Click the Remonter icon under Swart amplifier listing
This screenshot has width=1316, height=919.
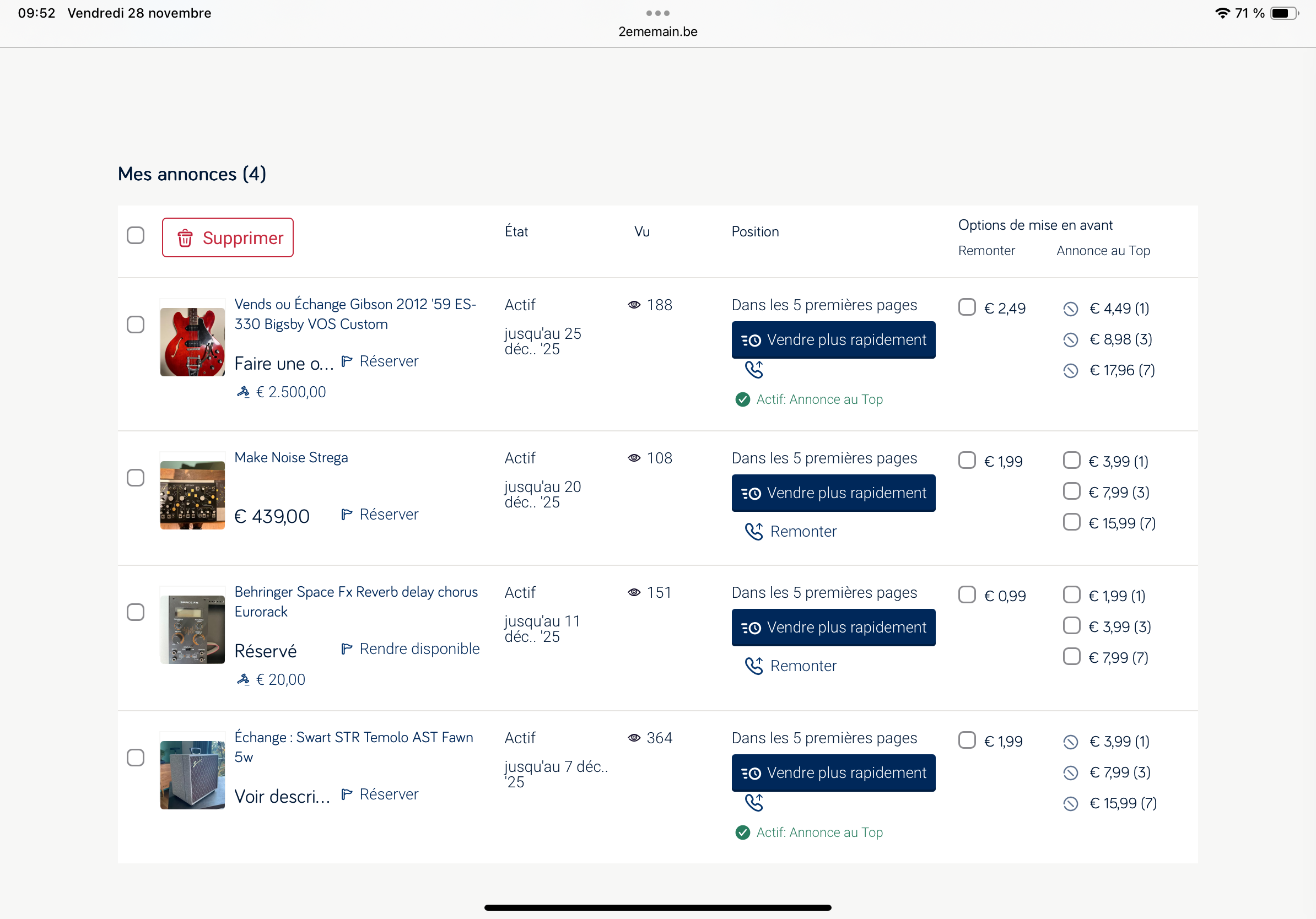[754, 803]
